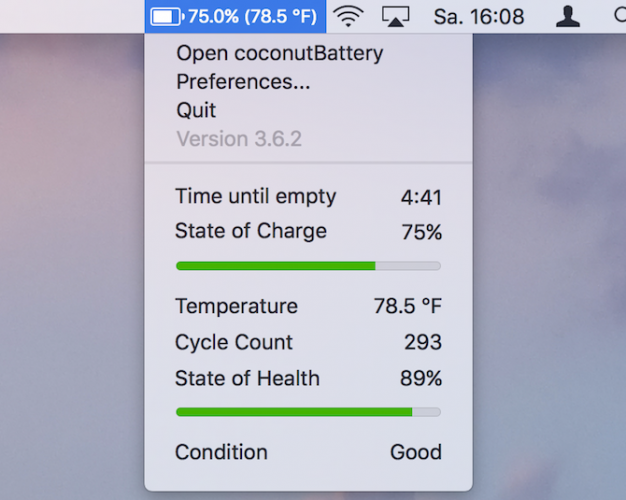Click the coconutBattery battery icon in menu bar

point(167,16)
